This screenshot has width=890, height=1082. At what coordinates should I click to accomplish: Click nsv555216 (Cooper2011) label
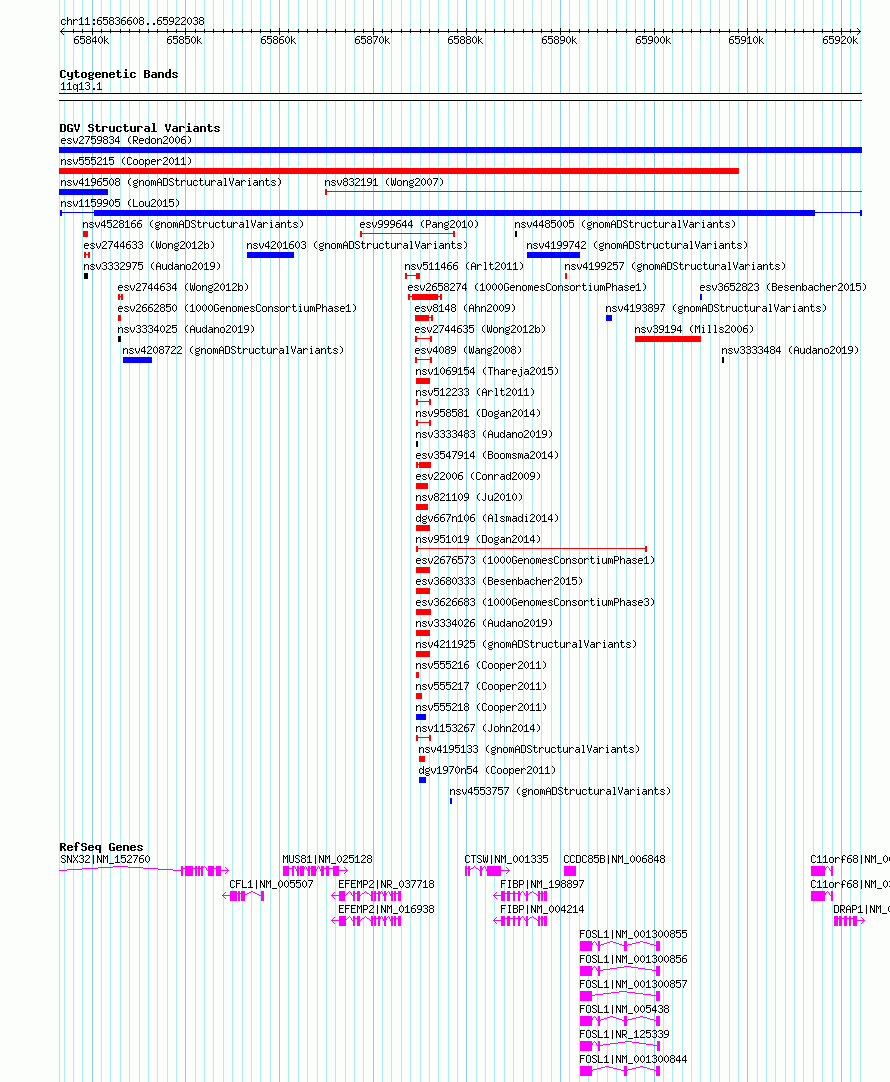click(x=482, y=665)
